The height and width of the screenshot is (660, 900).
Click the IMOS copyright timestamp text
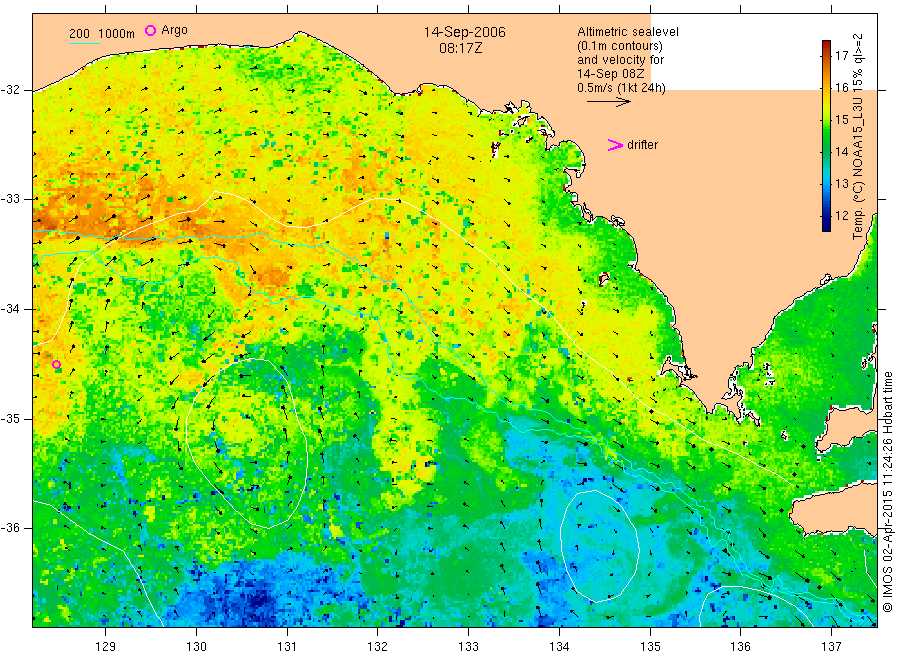[887, 491]
